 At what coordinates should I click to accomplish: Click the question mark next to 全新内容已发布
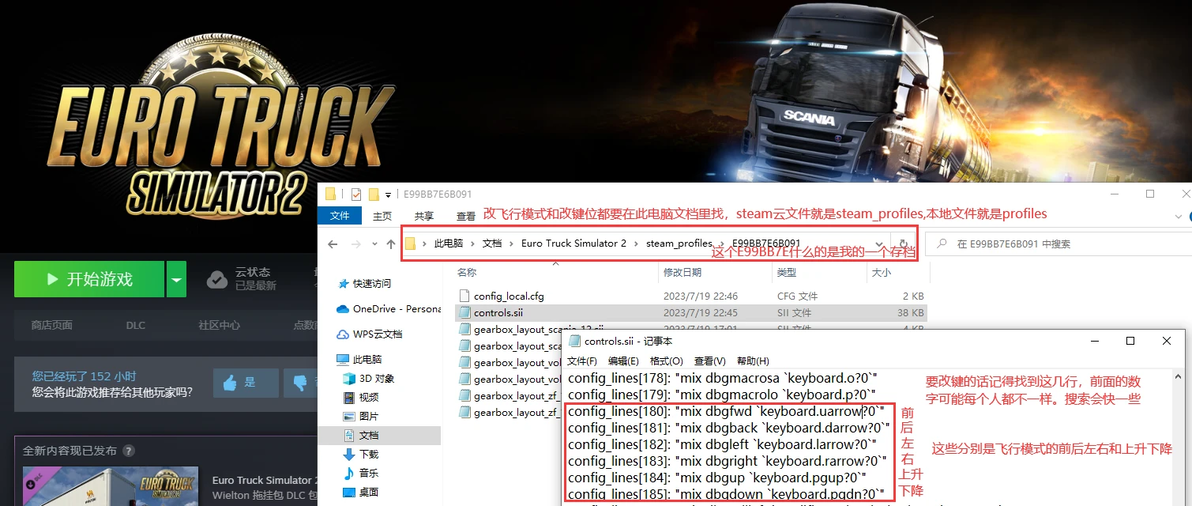point(128,451)
